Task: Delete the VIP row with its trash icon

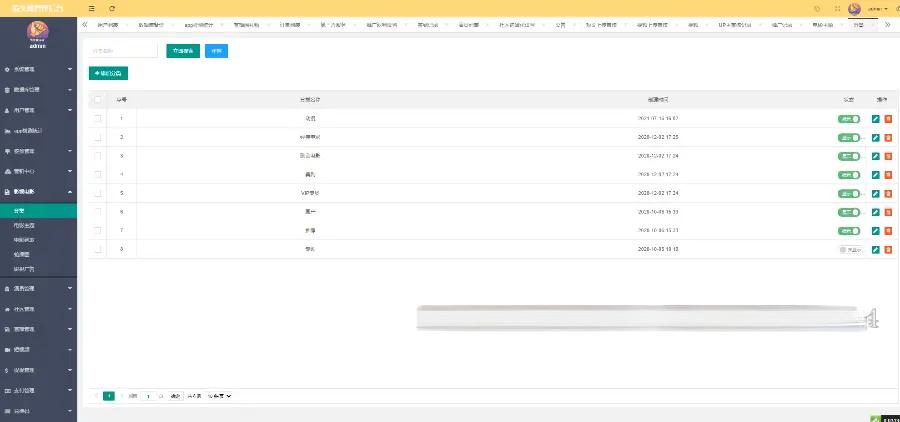Action: point(888,193)
